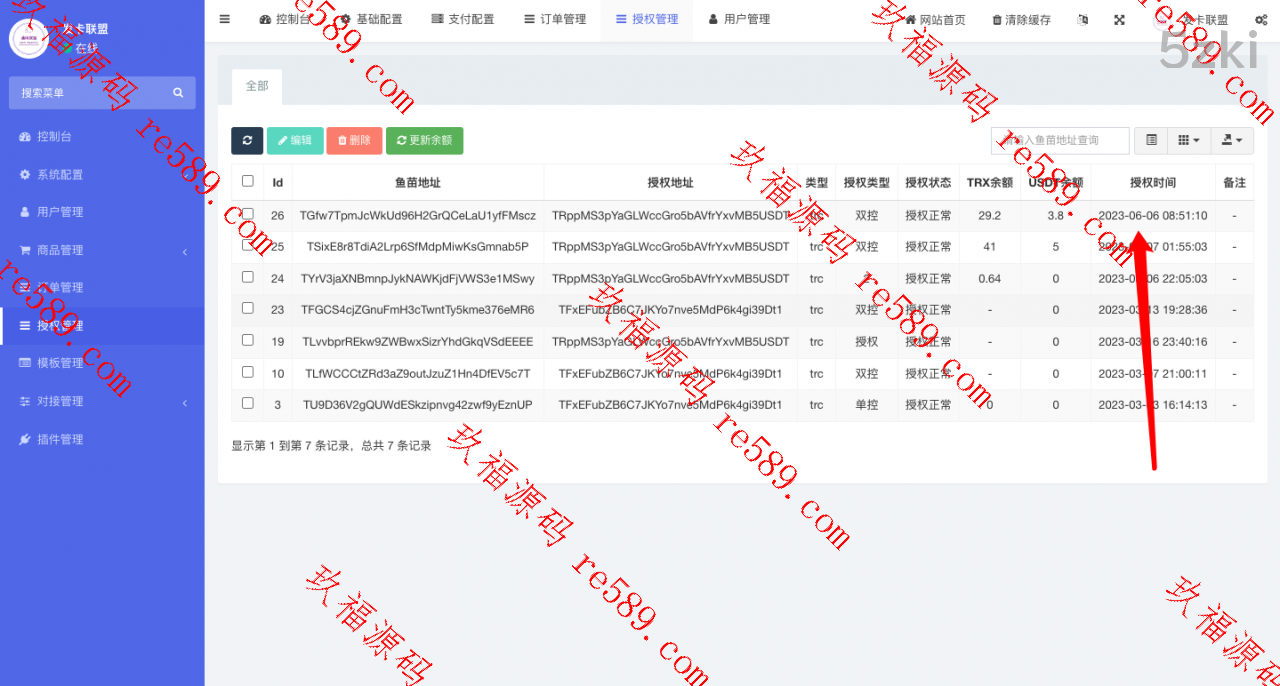This screenshot has width=1280, height=686.
Task: Click the 授权时间 column header
Action: click(1153, 183)
